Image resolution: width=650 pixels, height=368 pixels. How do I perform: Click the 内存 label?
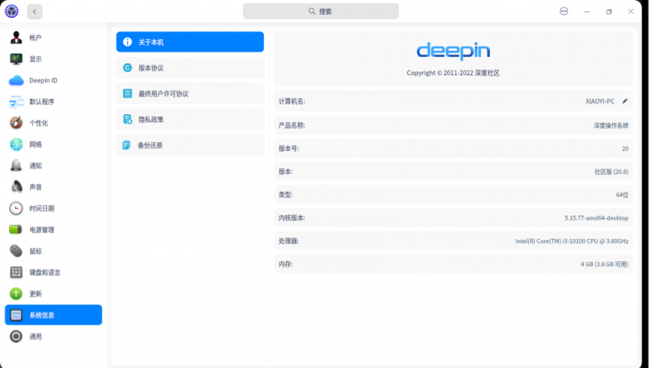pos(285,264)
